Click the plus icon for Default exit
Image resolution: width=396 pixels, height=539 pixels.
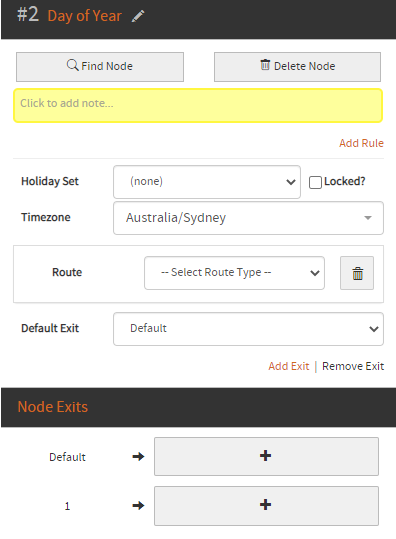click(265, 456)
